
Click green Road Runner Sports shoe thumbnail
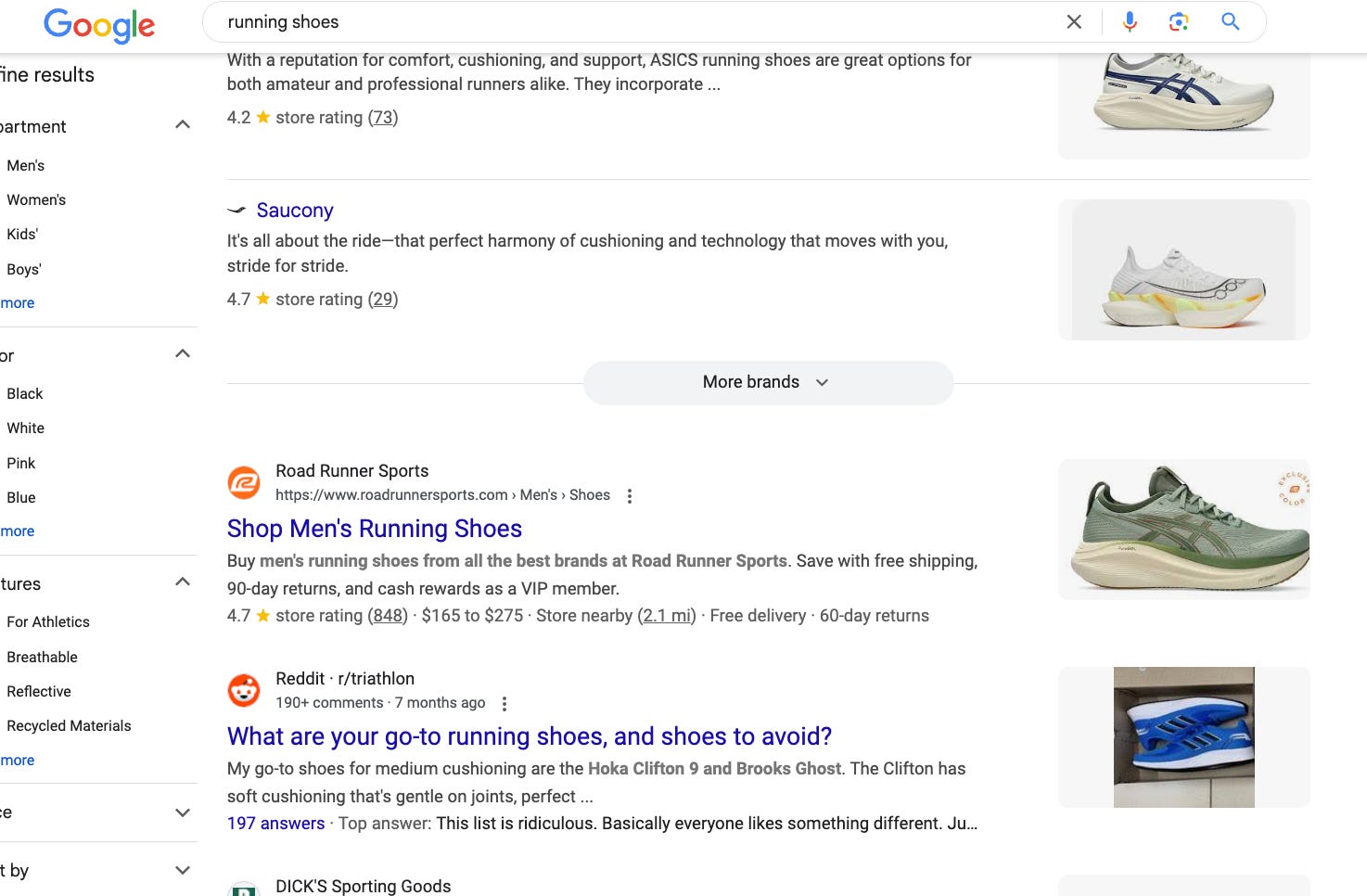pos(1184,530)
